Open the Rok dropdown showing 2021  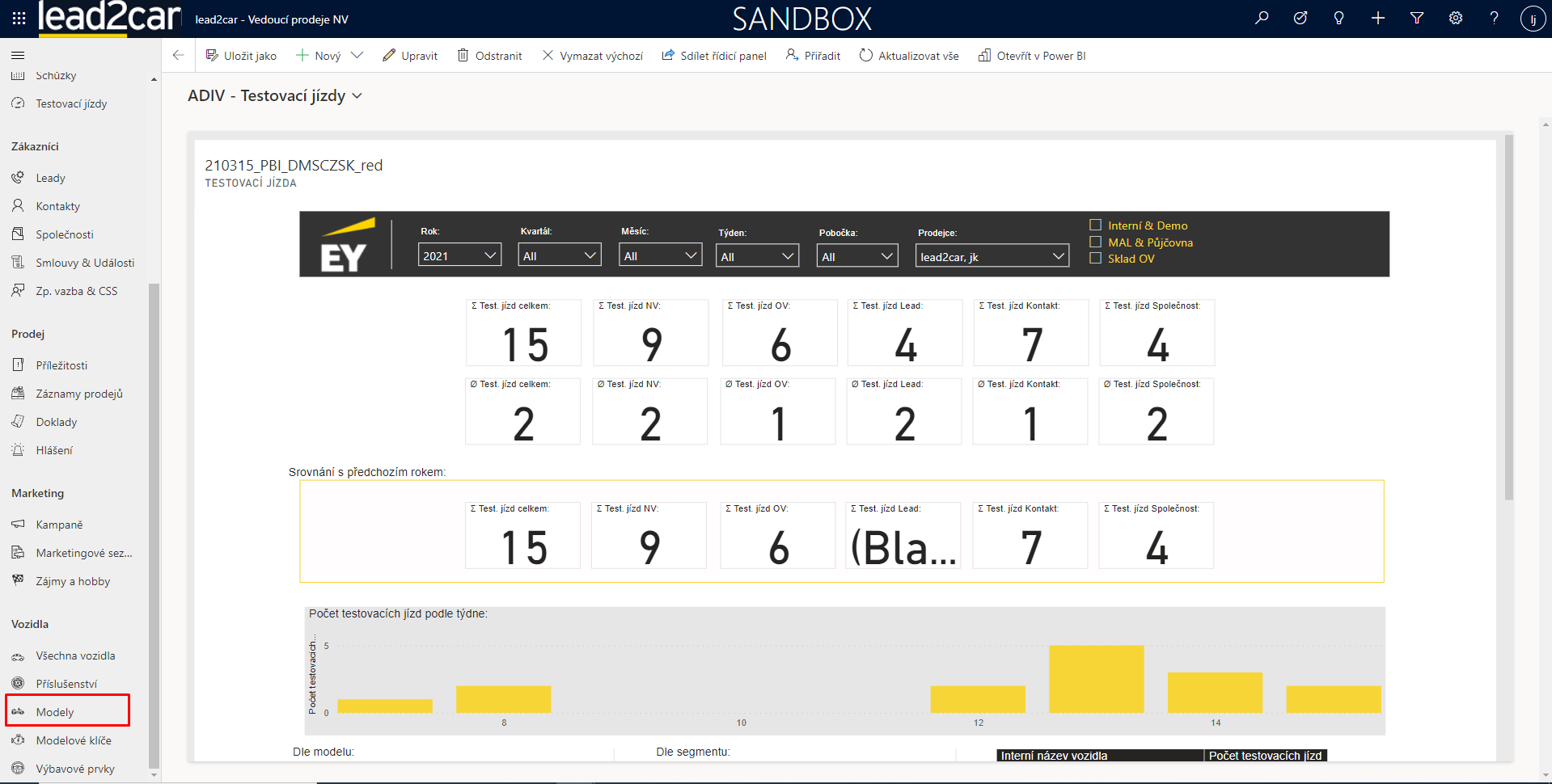[459, 255]
